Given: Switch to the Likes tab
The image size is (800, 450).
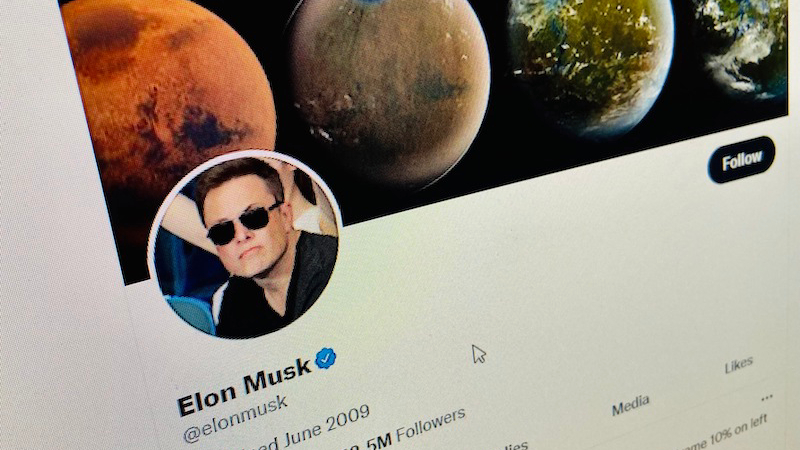Looking at the screenshot, I should pos(738,364).
